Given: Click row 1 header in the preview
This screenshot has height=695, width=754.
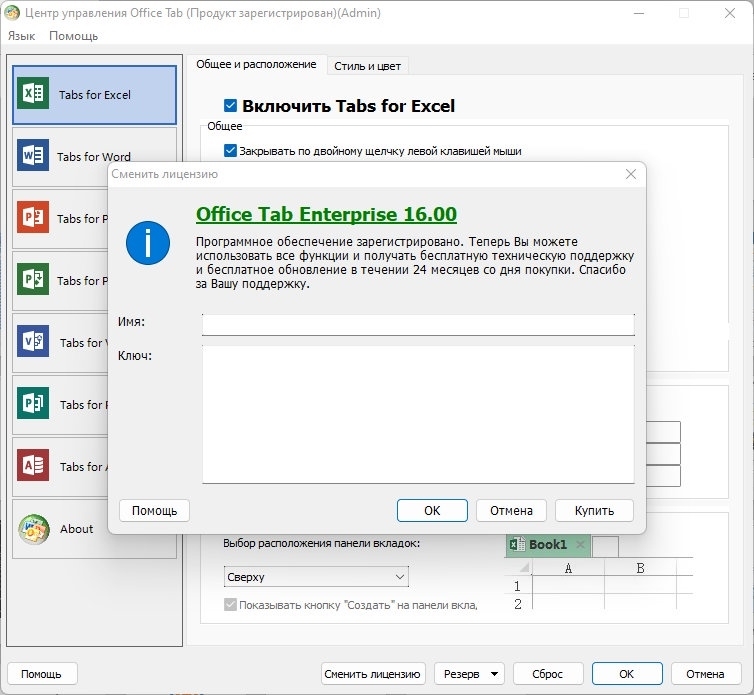Looking at the screenshot, I should tap(517, 586).
